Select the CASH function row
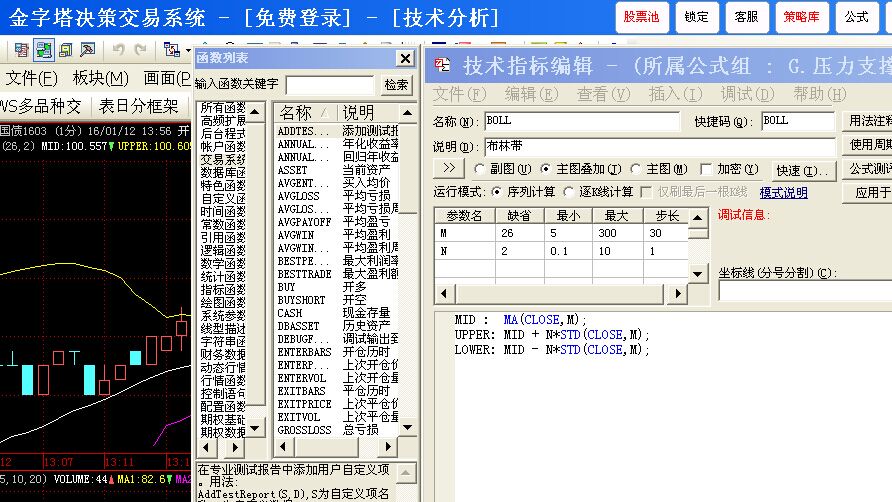This screenshot has width=892, height=502. point(337,313)
